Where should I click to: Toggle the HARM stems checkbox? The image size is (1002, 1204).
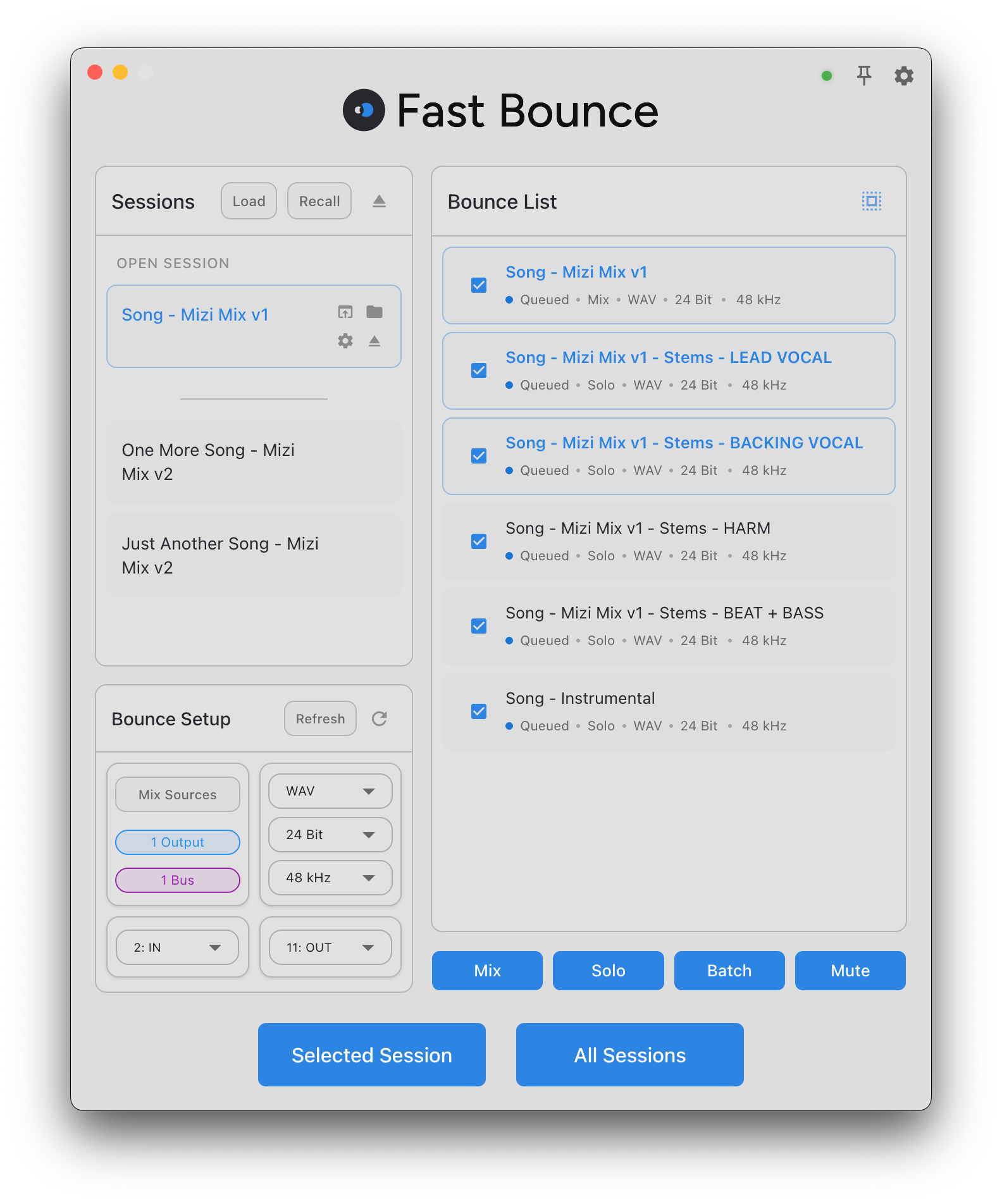(x=479, y=541)
